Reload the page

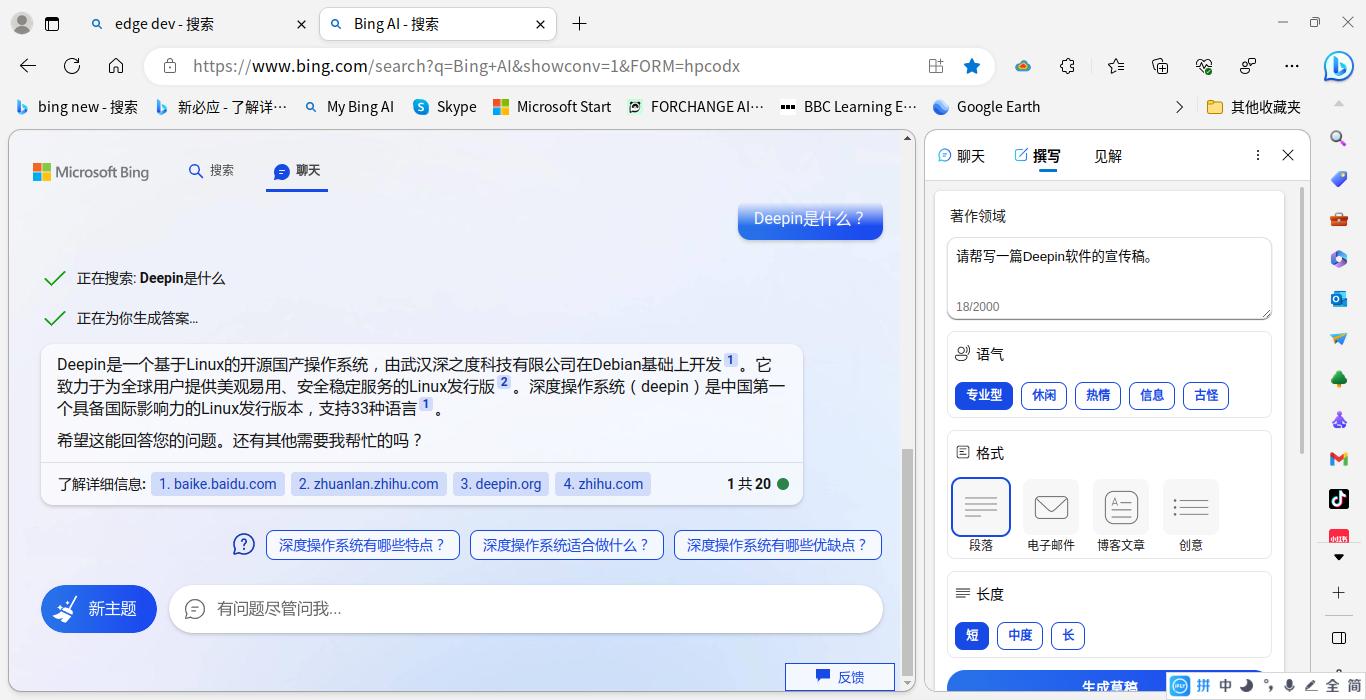click(72, 66)
